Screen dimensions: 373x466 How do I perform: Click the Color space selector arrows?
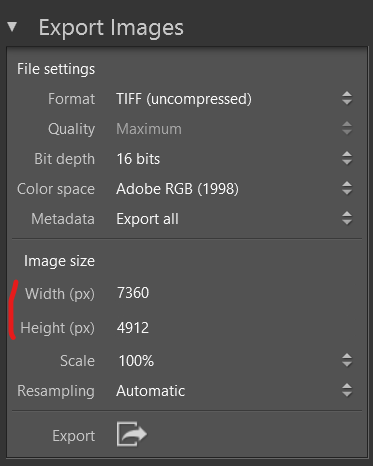(x=347, y=188)
